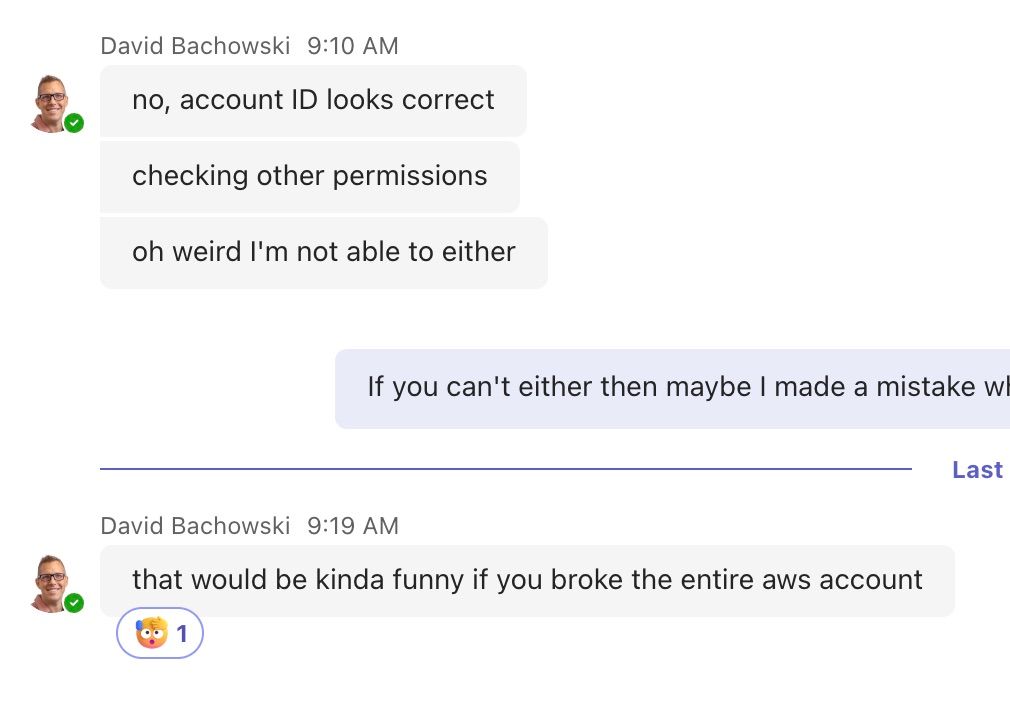Click green presence badge on upper avatar
The height and width of the screenshot is (710, 1010).
point(74,123)
